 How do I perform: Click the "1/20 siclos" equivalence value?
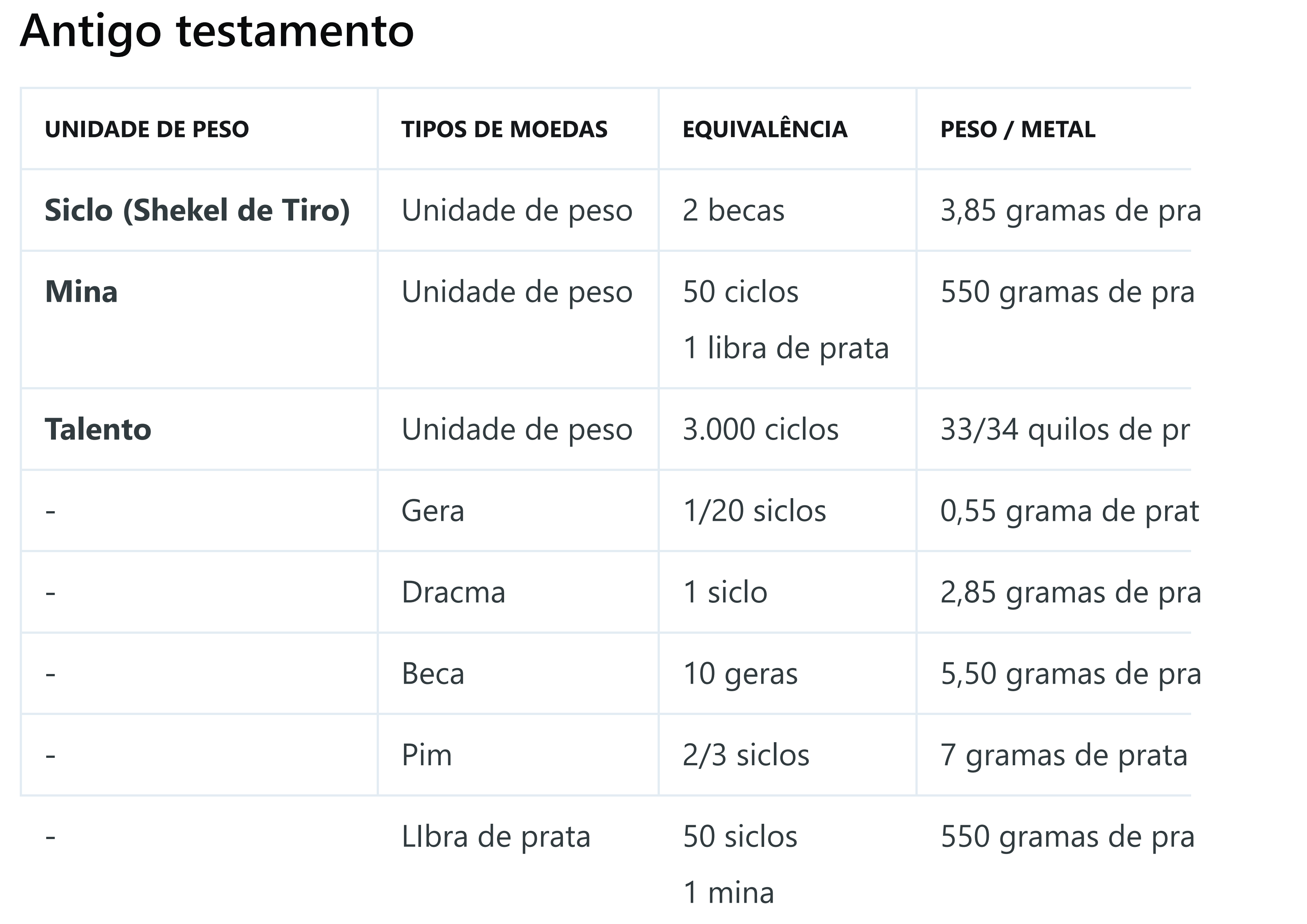(754, 511)
